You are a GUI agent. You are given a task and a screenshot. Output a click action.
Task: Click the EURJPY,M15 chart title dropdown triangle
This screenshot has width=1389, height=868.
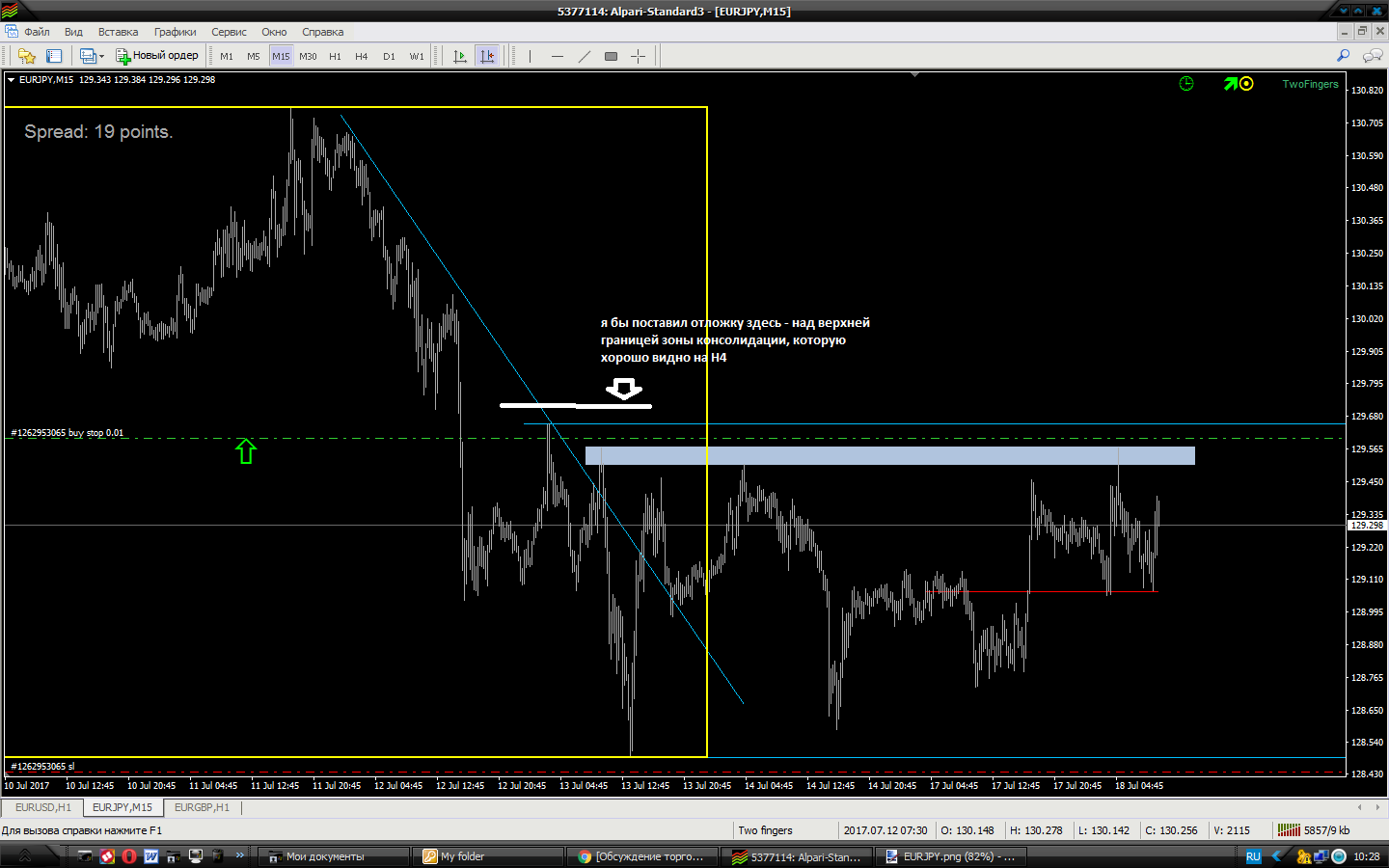click(12, 80)
